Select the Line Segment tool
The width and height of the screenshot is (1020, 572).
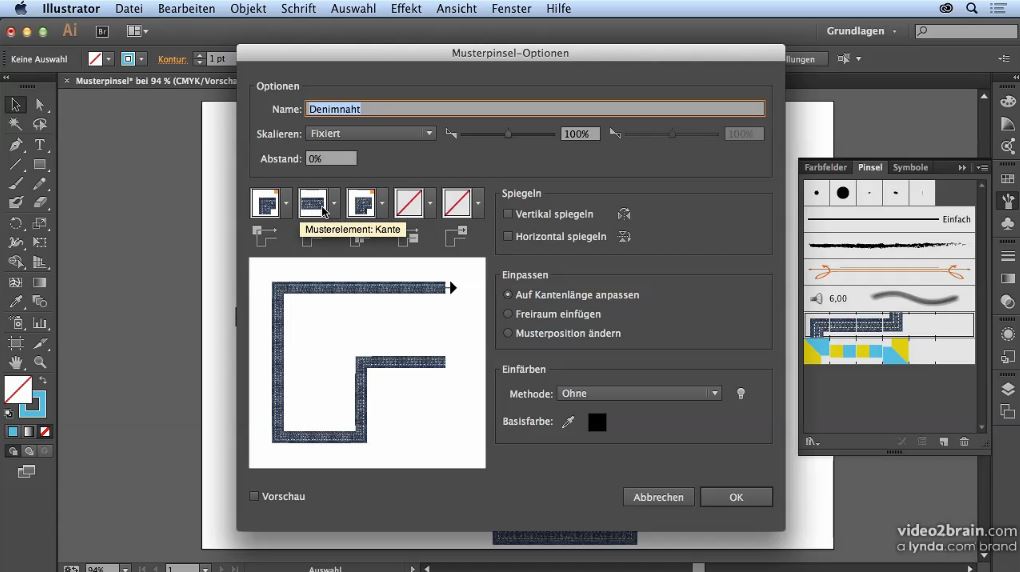pyautogui.click(x=16, y=165)
